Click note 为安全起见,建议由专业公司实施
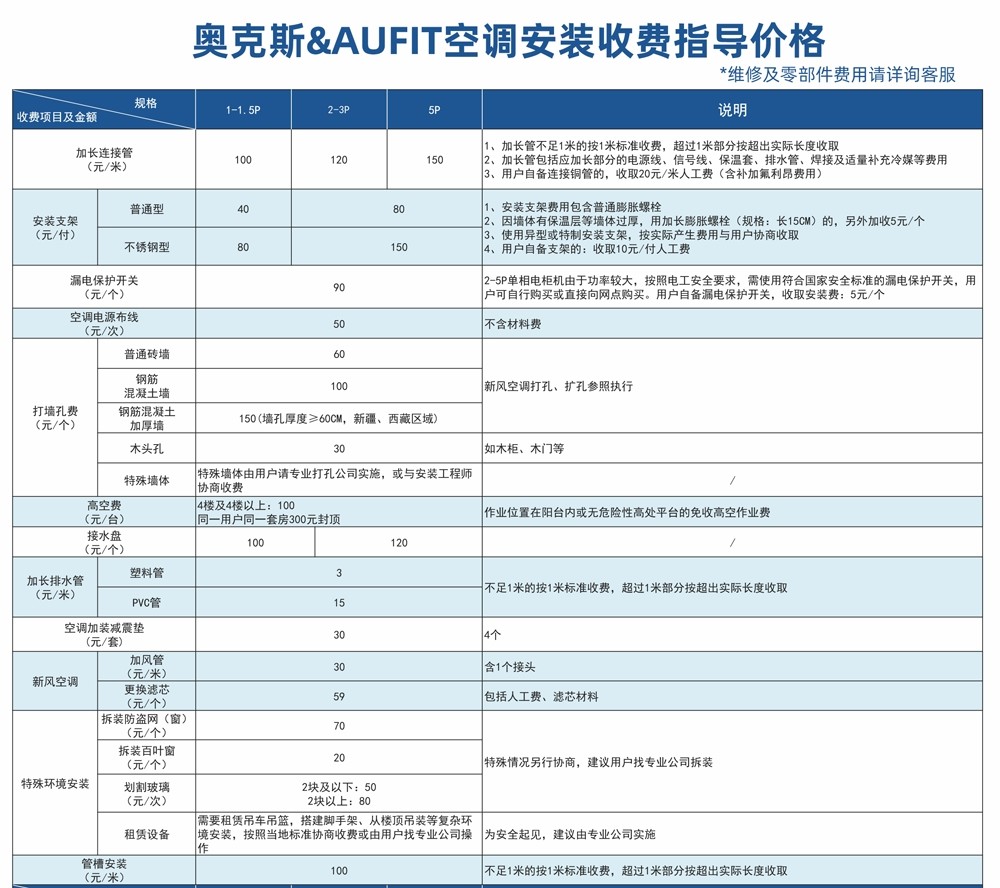This screenshot has height=888, width=1000. 570,834
